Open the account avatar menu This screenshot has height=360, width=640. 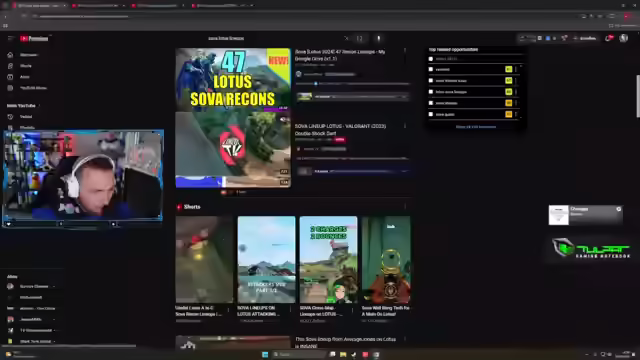pos(623,38)
